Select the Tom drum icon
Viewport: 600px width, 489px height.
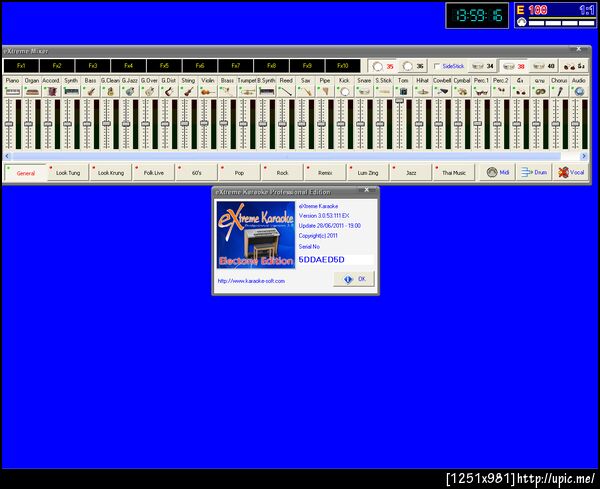[x=403, y=91]
